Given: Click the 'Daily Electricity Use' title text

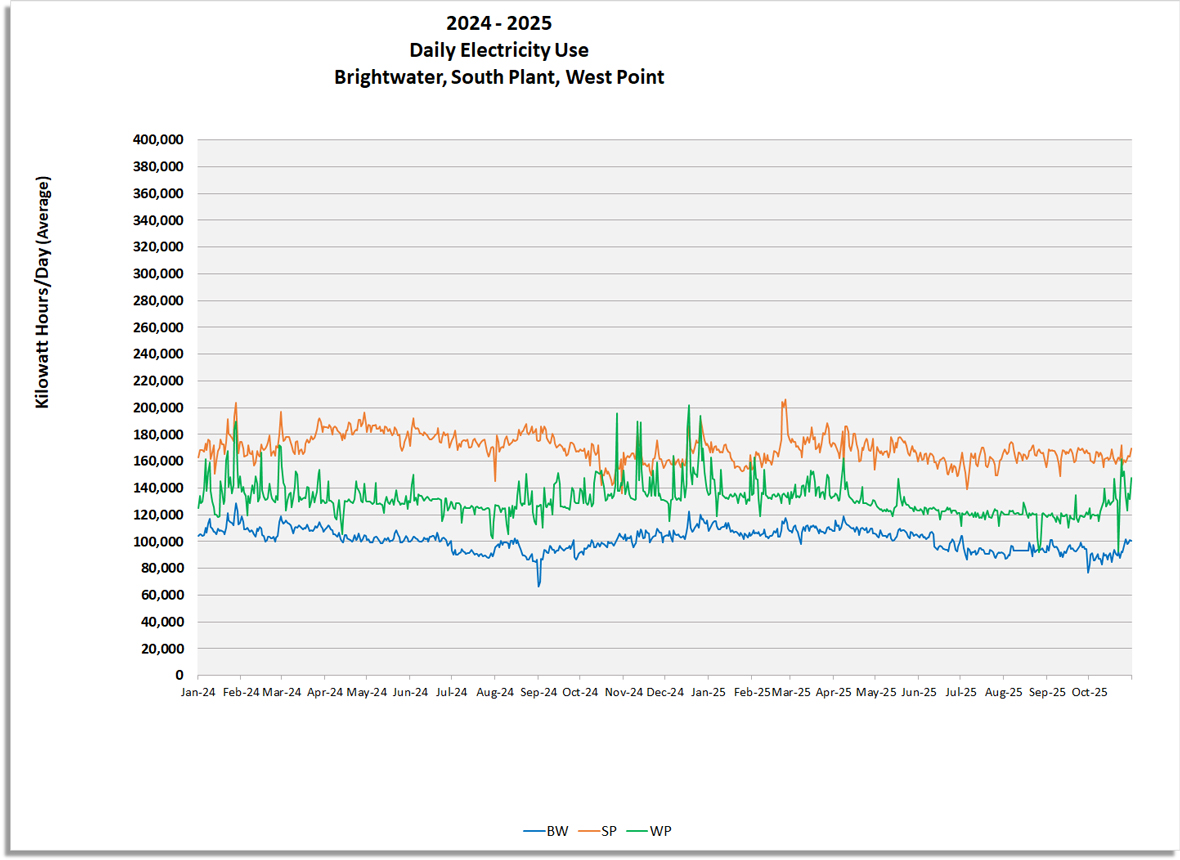Looking at the screenshot, I should (x=499, y=49).
